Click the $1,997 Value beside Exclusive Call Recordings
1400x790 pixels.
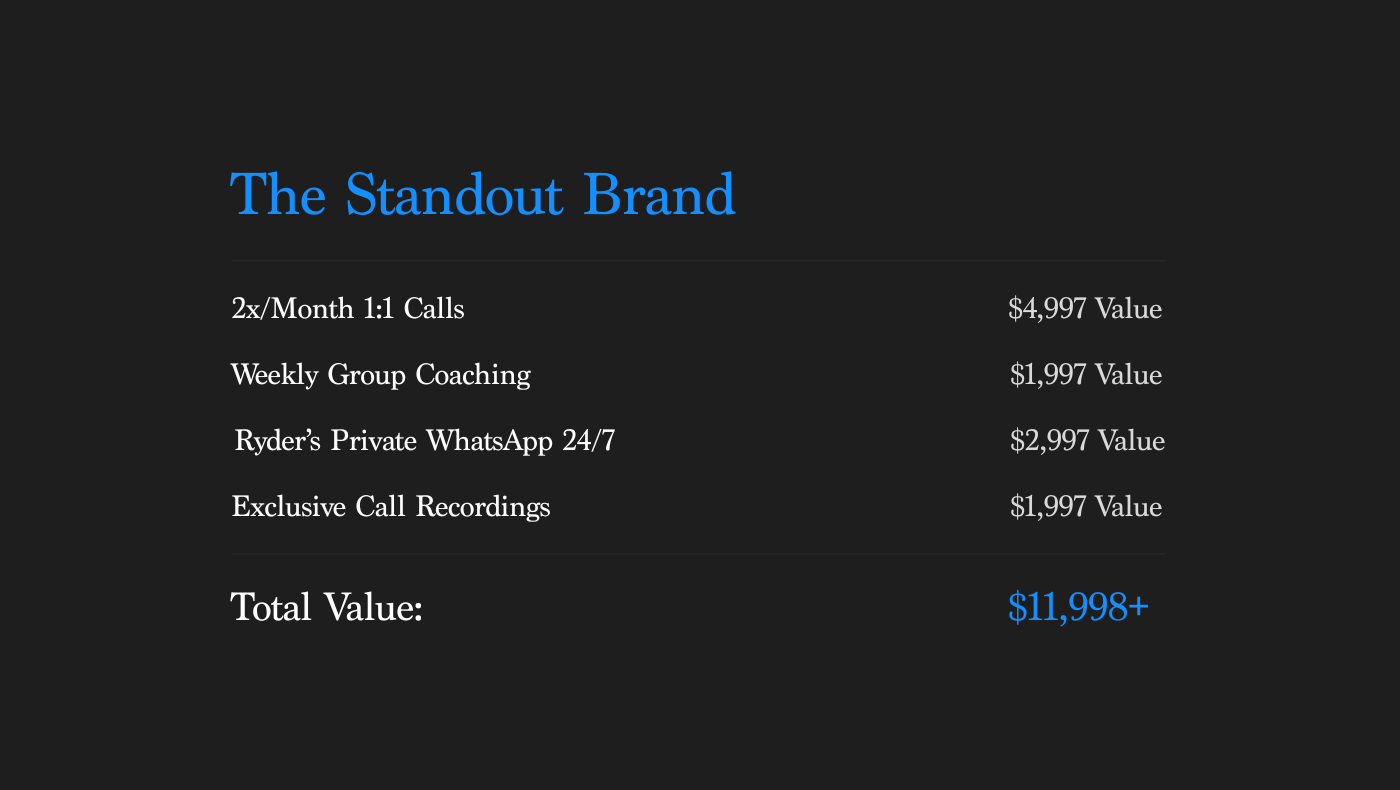click(x=1086, y=507)
